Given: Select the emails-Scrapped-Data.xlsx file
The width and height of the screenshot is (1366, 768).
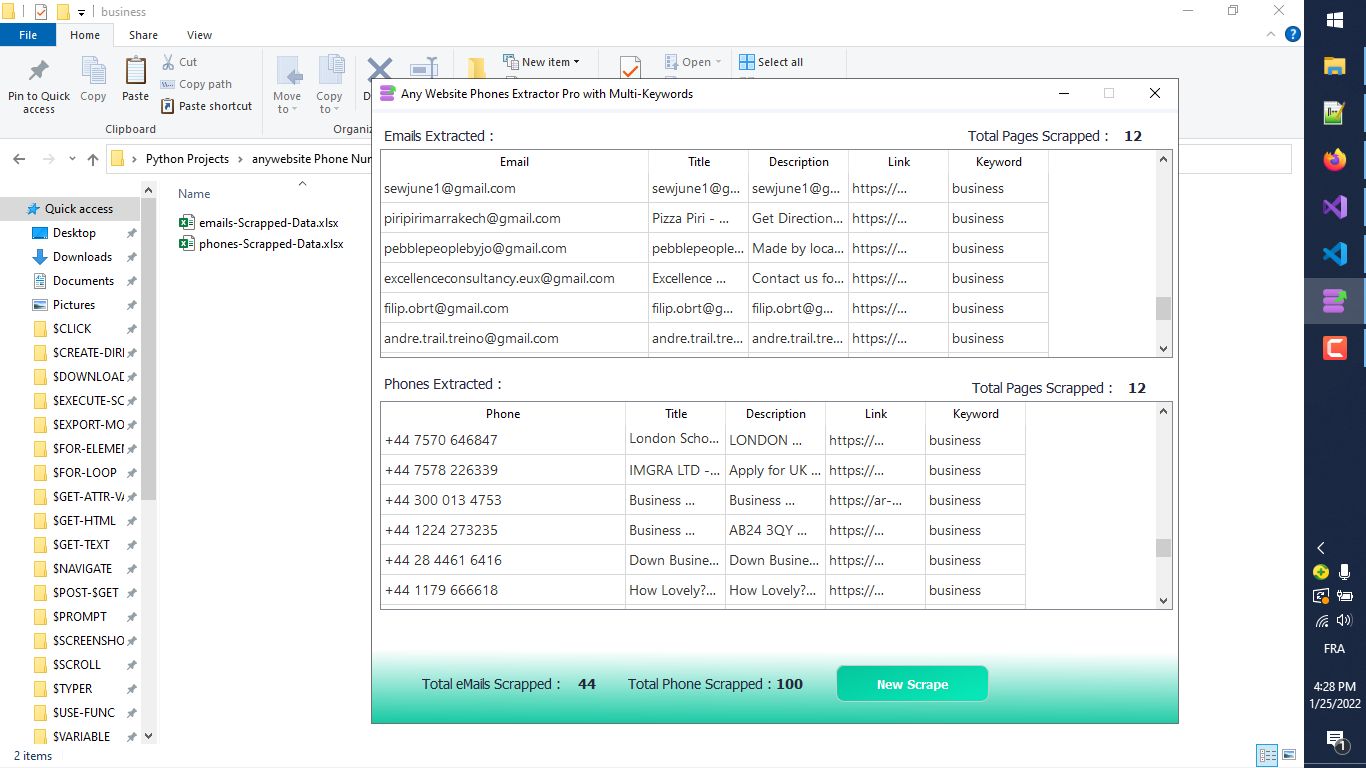Looking at the screenshot, I should point(260,222).
